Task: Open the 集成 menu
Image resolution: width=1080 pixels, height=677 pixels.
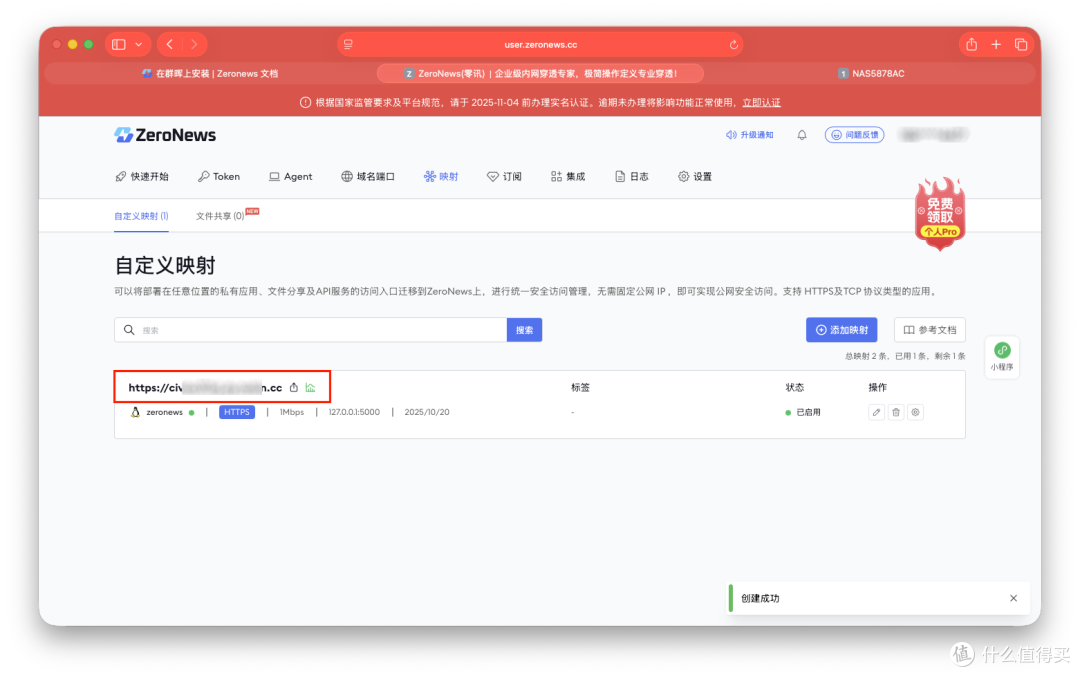Action: pyautogui.click(x=568, y=176)
